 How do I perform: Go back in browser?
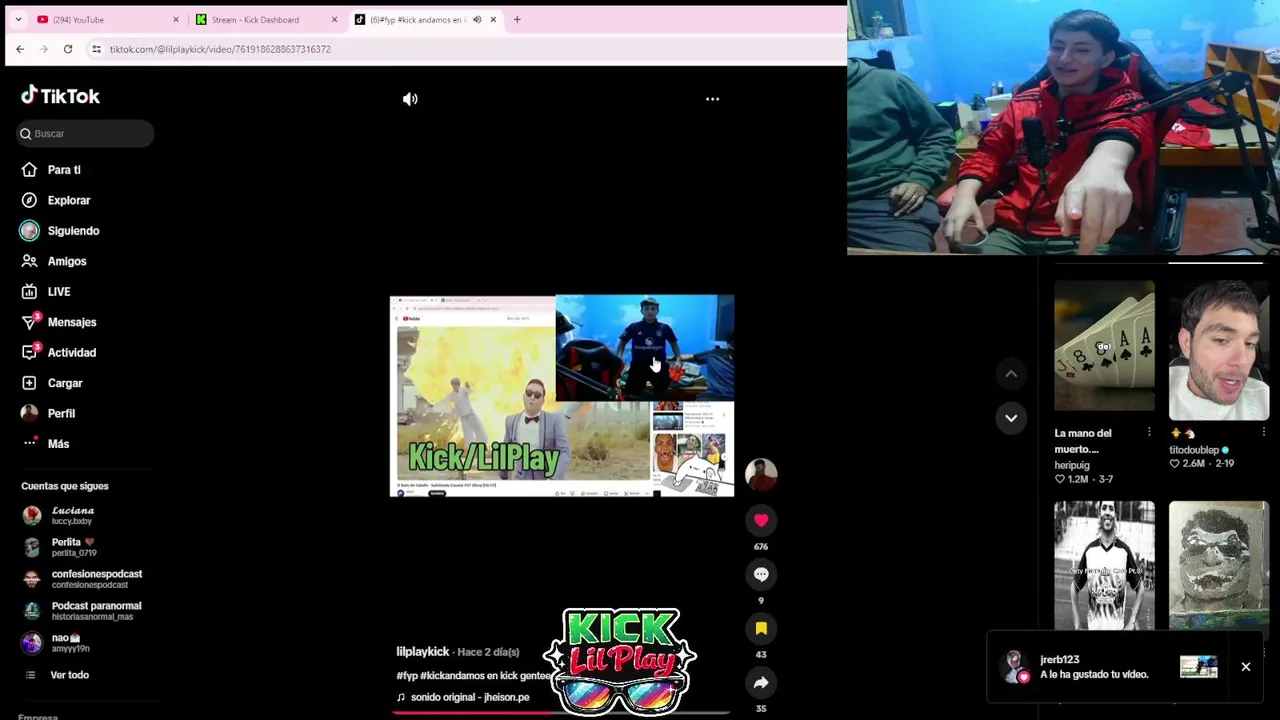coord(20,49)
